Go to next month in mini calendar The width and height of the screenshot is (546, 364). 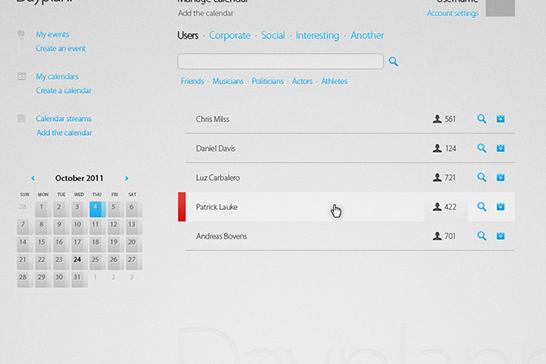tap(126, 178)
